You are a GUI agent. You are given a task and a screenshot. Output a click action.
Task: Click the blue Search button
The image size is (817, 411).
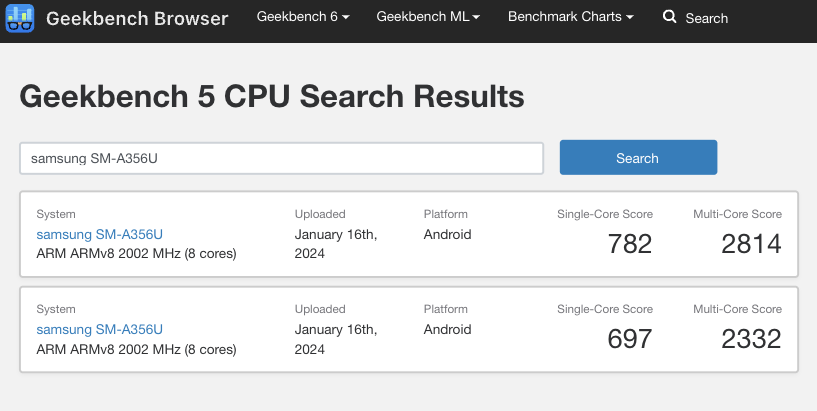click(638, 157)
